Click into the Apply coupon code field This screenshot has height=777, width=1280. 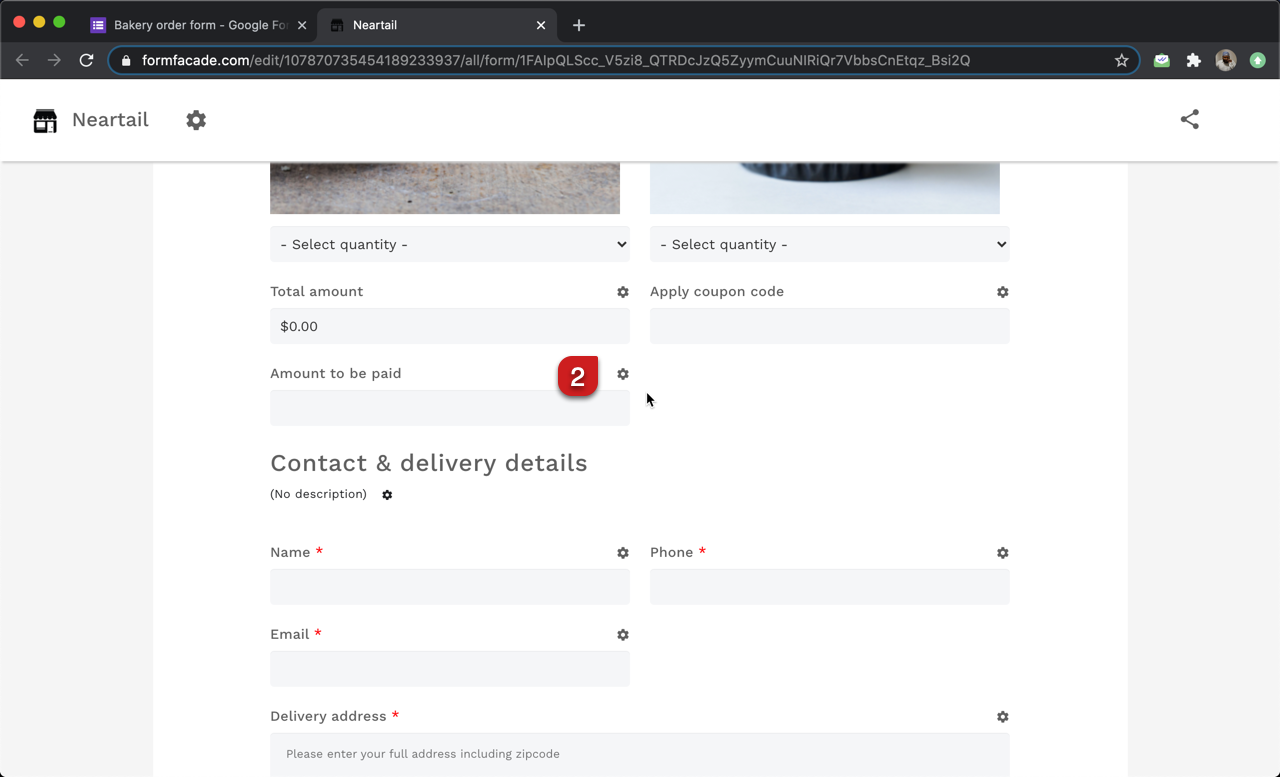click(830, 327)
